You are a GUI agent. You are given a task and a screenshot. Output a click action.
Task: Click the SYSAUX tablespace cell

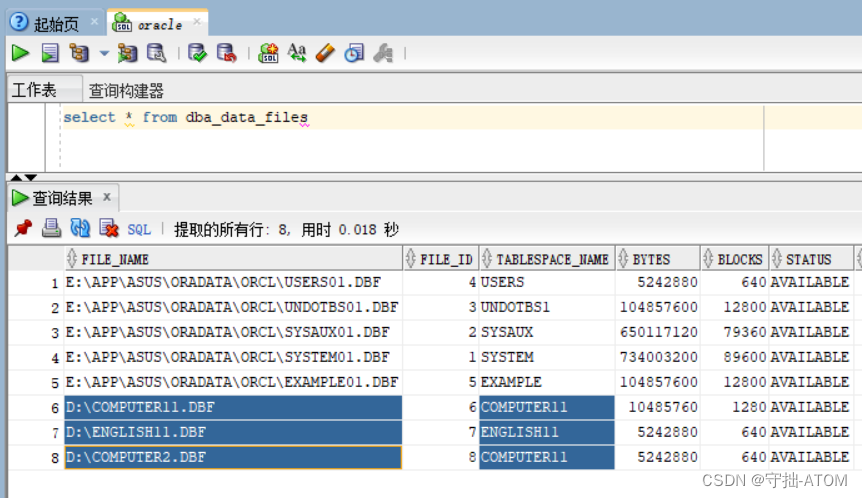[x=547, y=333]
